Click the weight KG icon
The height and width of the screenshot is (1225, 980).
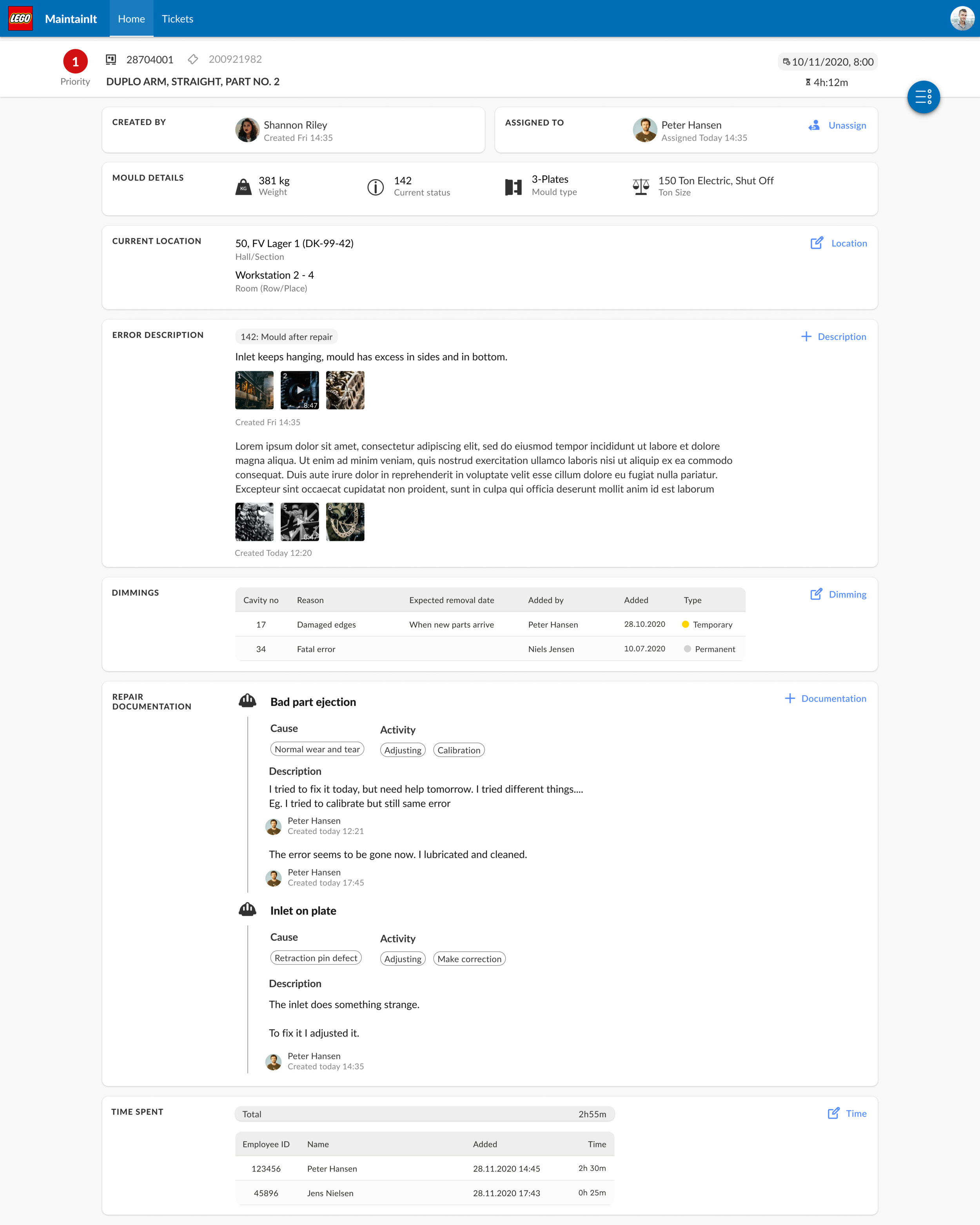243,186
